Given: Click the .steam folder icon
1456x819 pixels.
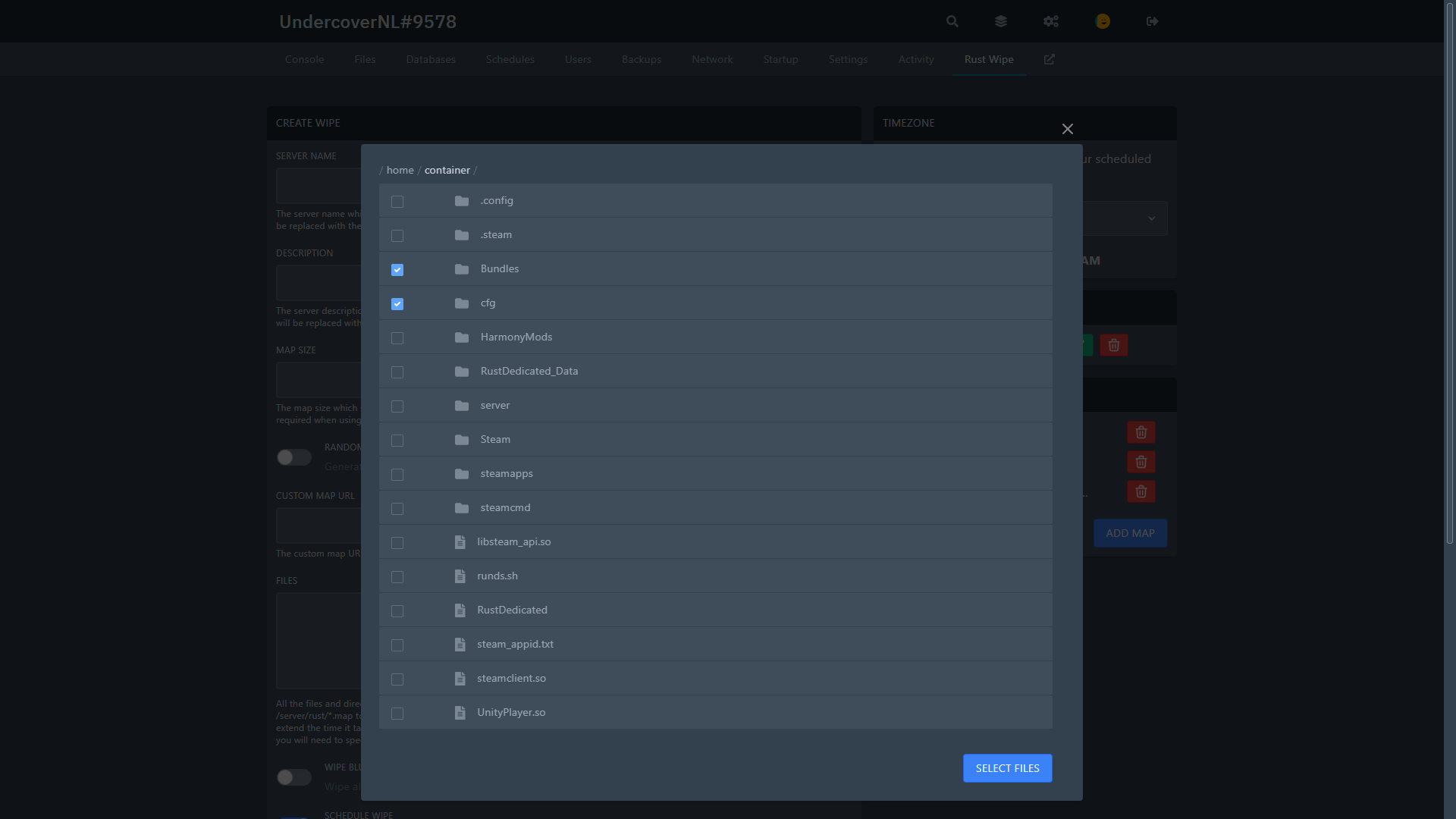Looking at the screenshot, I should point(462,235).
